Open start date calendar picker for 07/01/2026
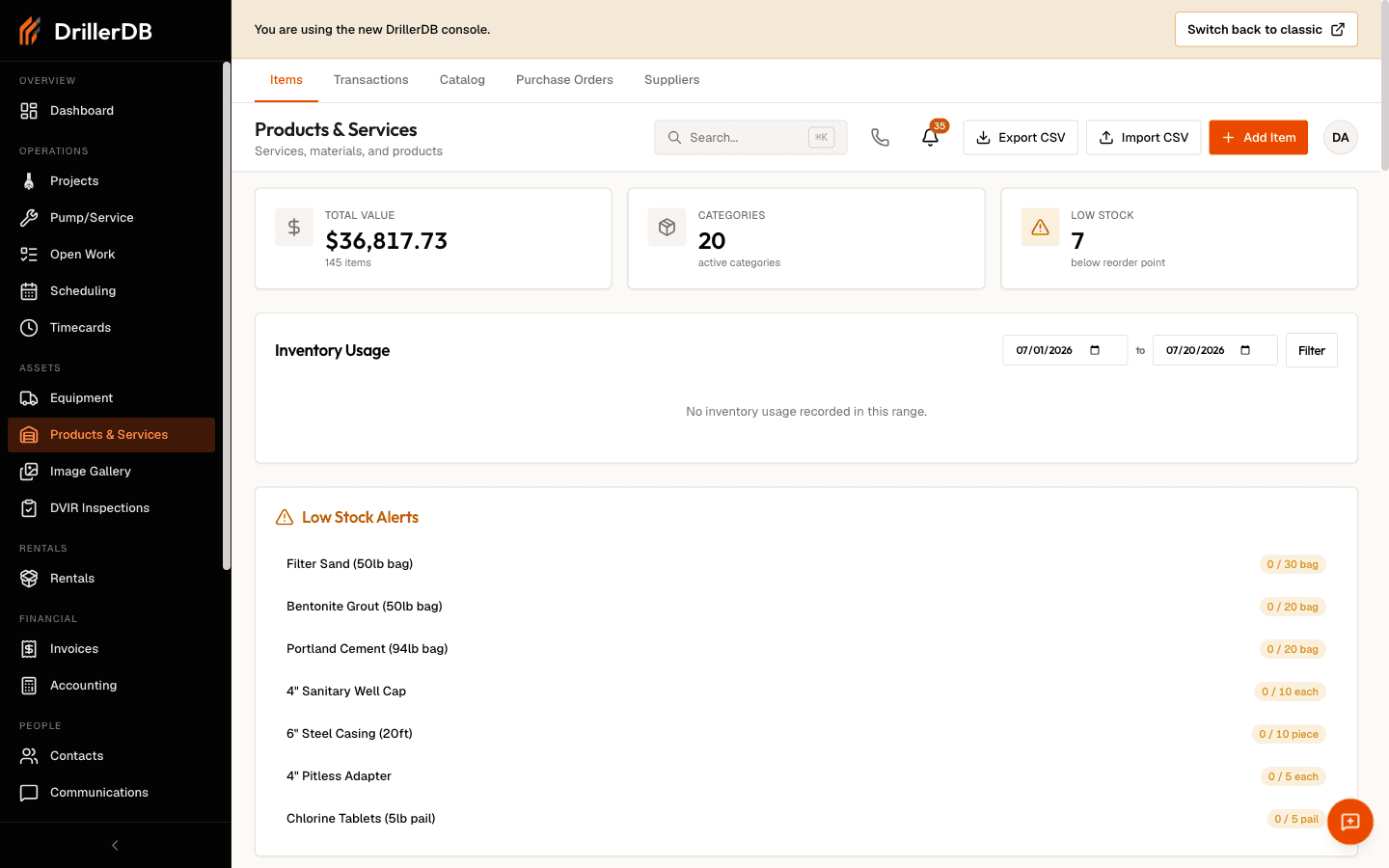Screen dimensions: 1389x868 tap(1095, 350)
